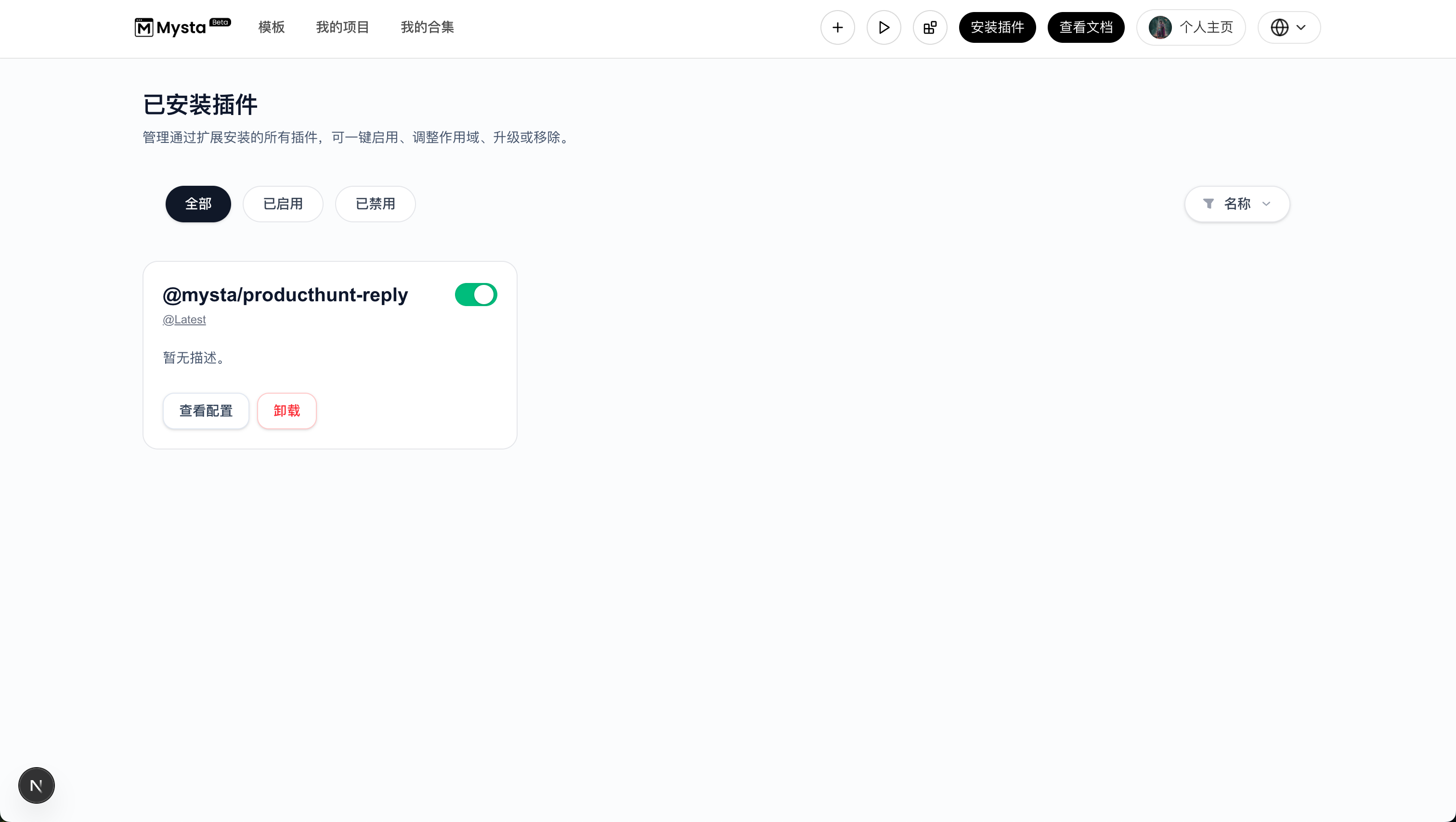Switch to the 已启用 filter tab
Screen dimensions: 1456x822
point(283,204)
